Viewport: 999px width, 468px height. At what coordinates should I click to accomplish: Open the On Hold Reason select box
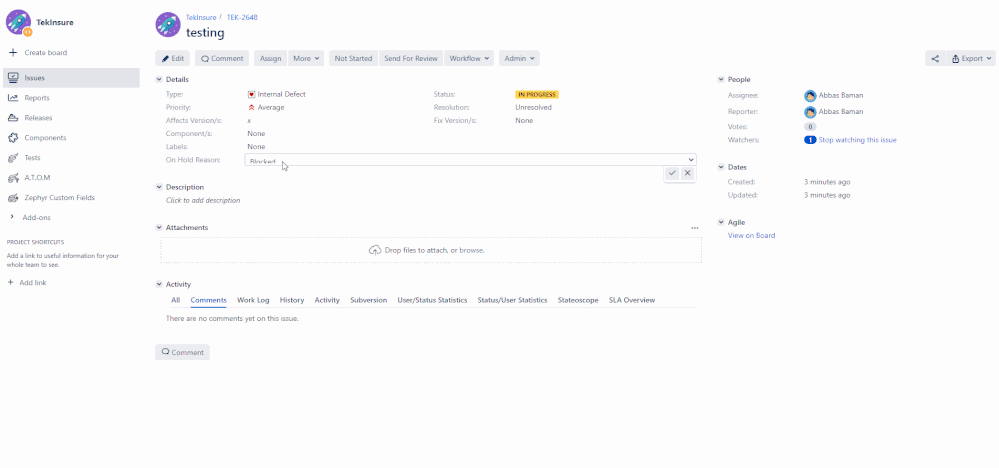[470, 159]
